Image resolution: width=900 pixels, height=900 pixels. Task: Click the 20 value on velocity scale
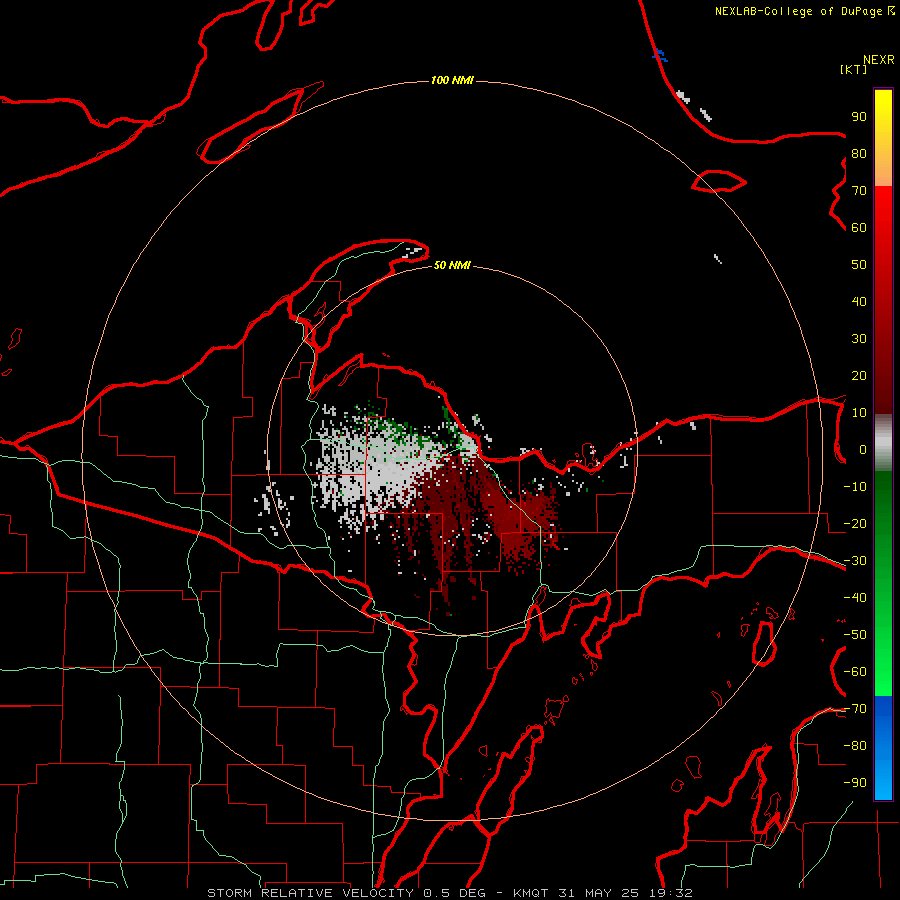coord(859,376)
